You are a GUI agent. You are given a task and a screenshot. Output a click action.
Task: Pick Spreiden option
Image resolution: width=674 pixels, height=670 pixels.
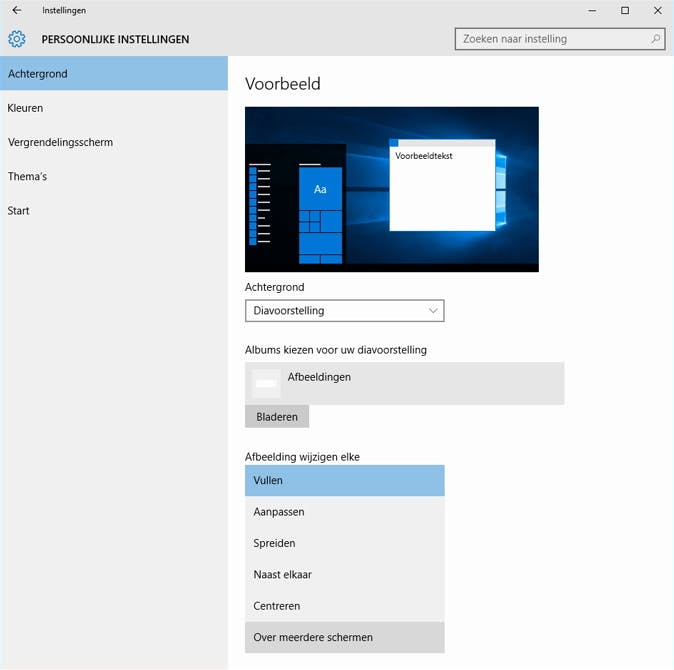click(345, 543)
